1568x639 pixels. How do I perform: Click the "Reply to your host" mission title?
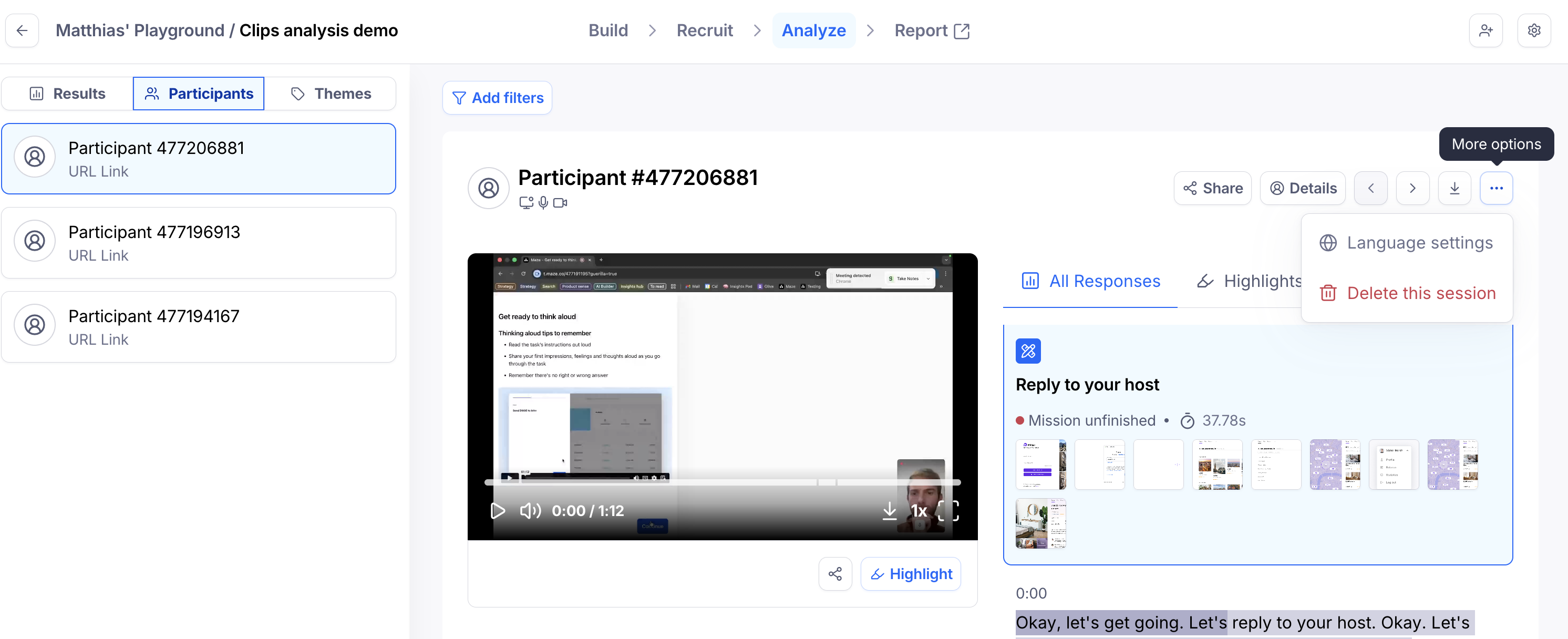1087,385
